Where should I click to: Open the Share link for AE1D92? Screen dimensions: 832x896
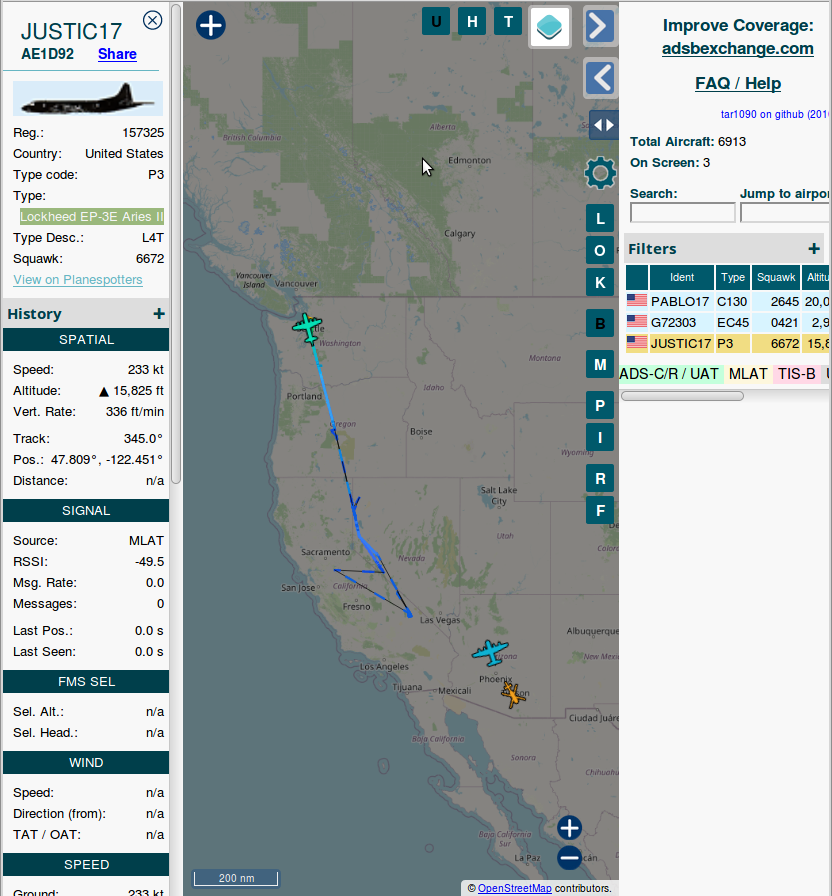coord(117,54)
